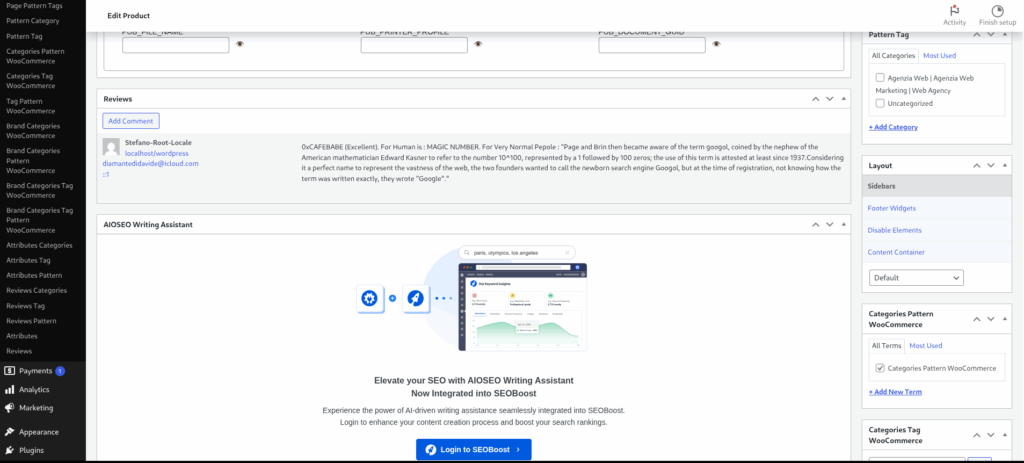Move Categories Pattern WooCommerce panel up

976,319
